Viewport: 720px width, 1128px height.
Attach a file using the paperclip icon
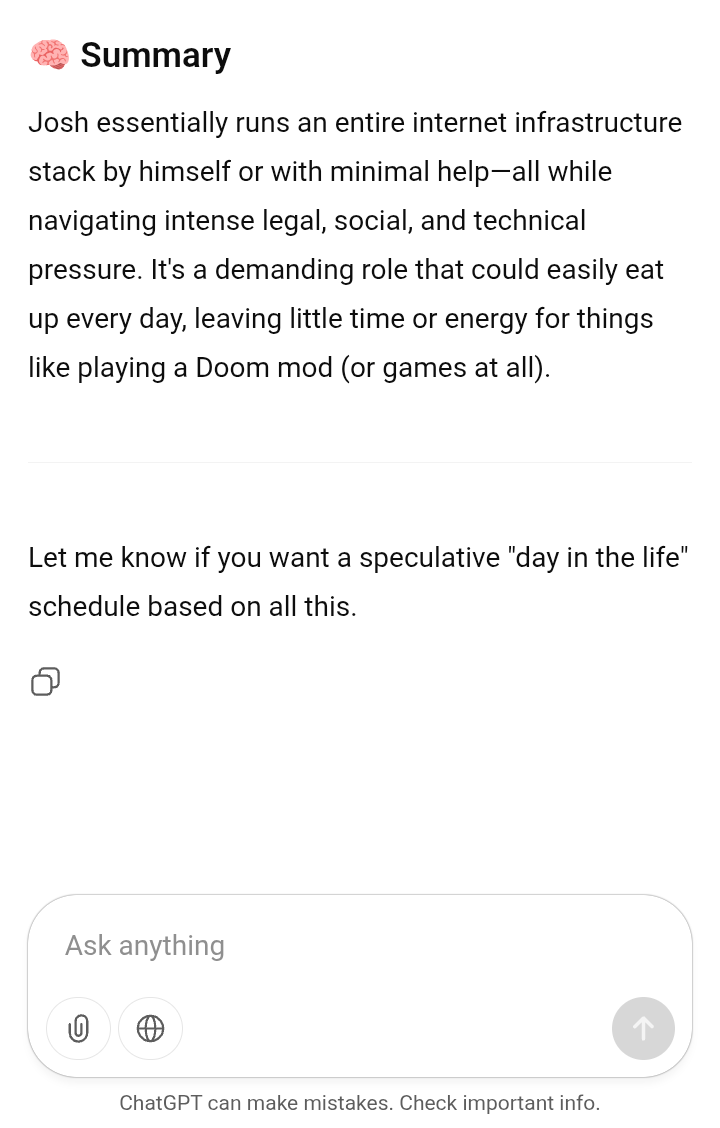point(78,1029)
